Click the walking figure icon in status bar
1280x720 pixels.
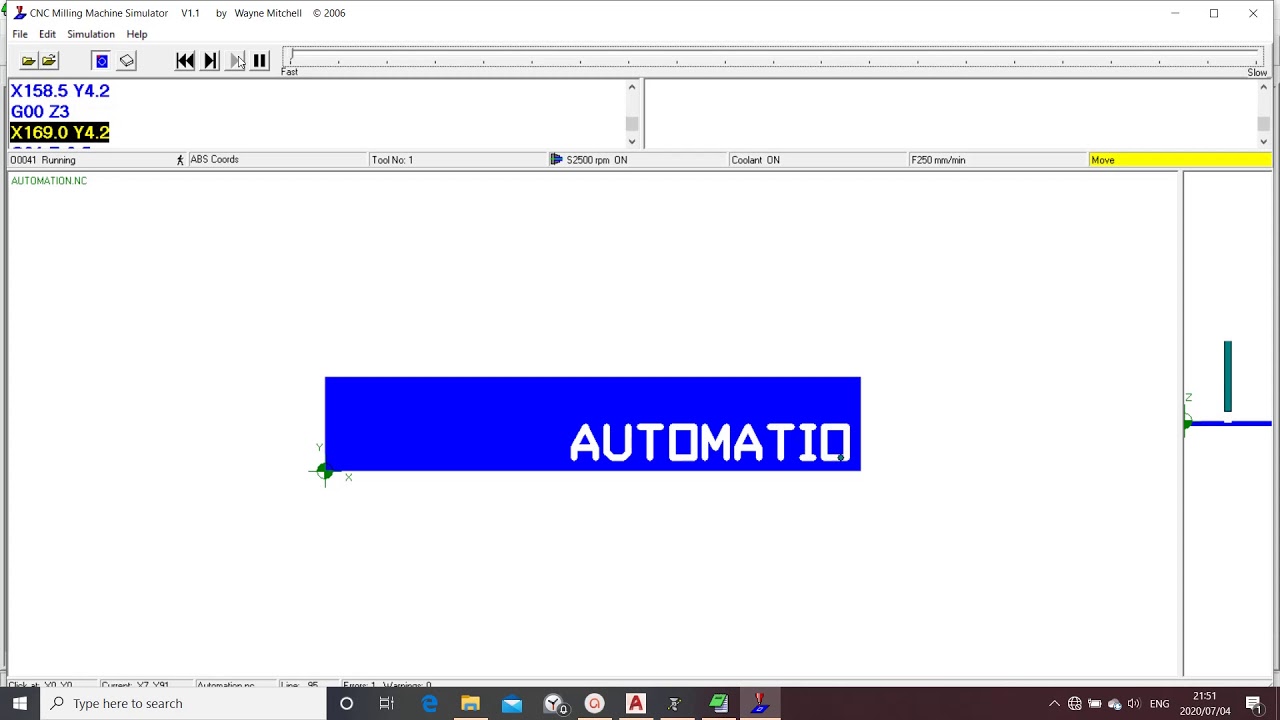(180, 160)
